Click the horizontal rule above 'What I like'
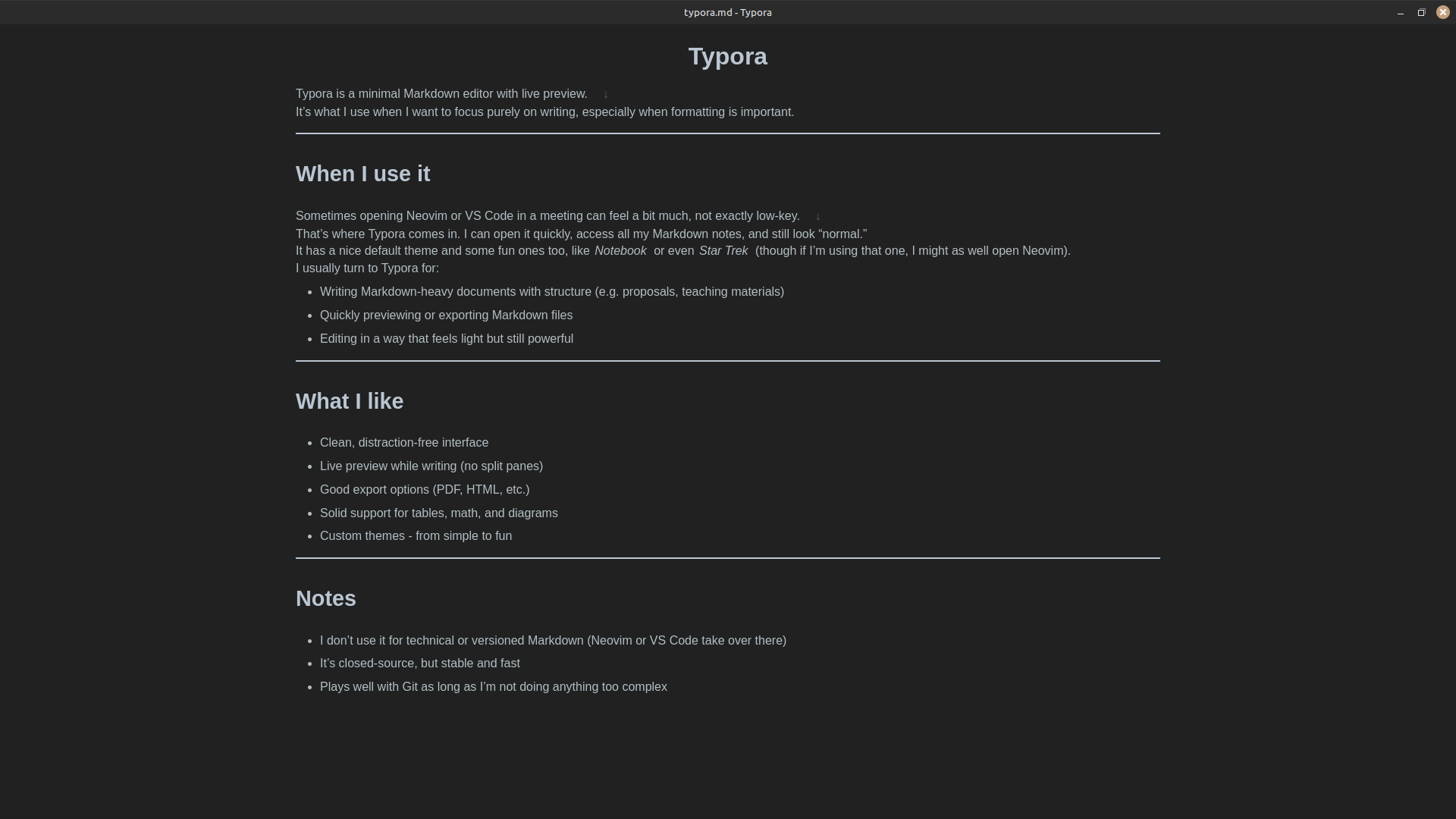Viewport: 1456px width, 819px height. click(728, 361)
